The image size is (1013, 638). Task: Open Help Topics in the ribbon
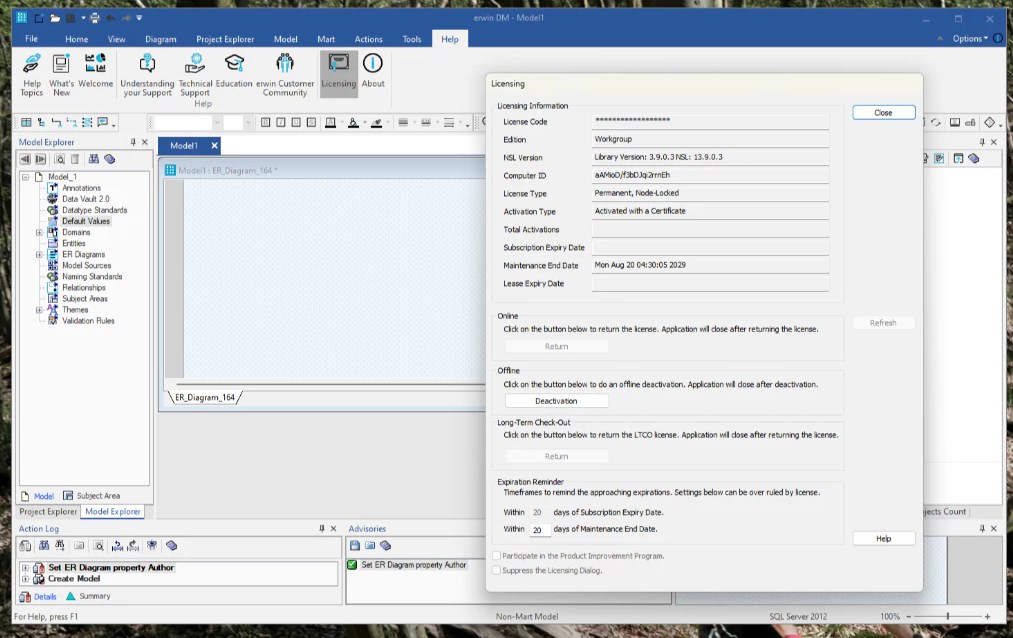32,75
